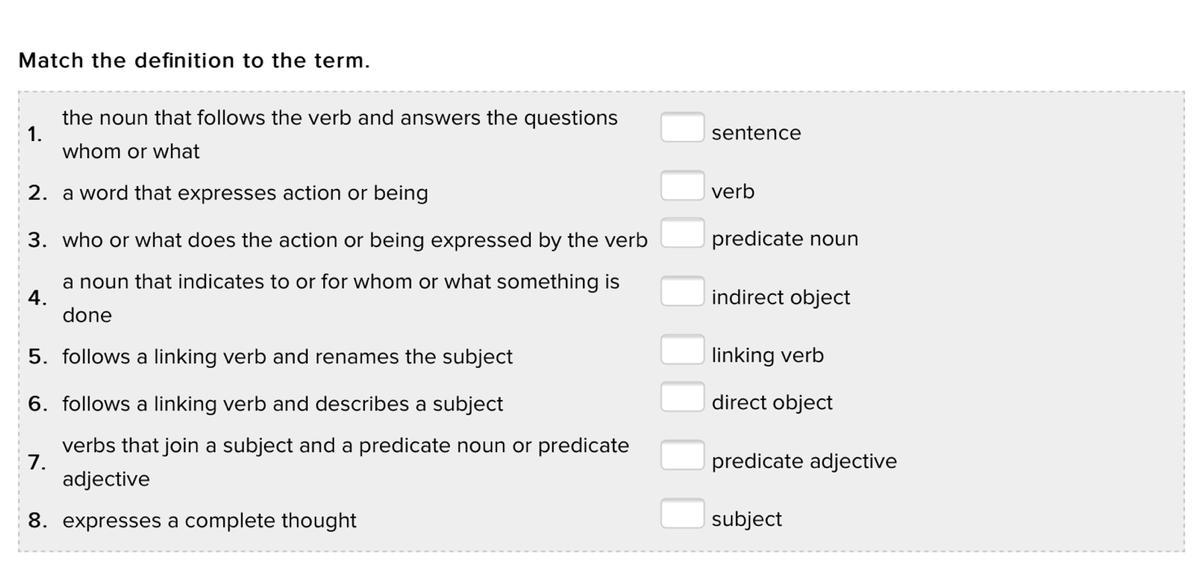
Task: Click the "Match the definition to the term" heading
Action: 194,60
